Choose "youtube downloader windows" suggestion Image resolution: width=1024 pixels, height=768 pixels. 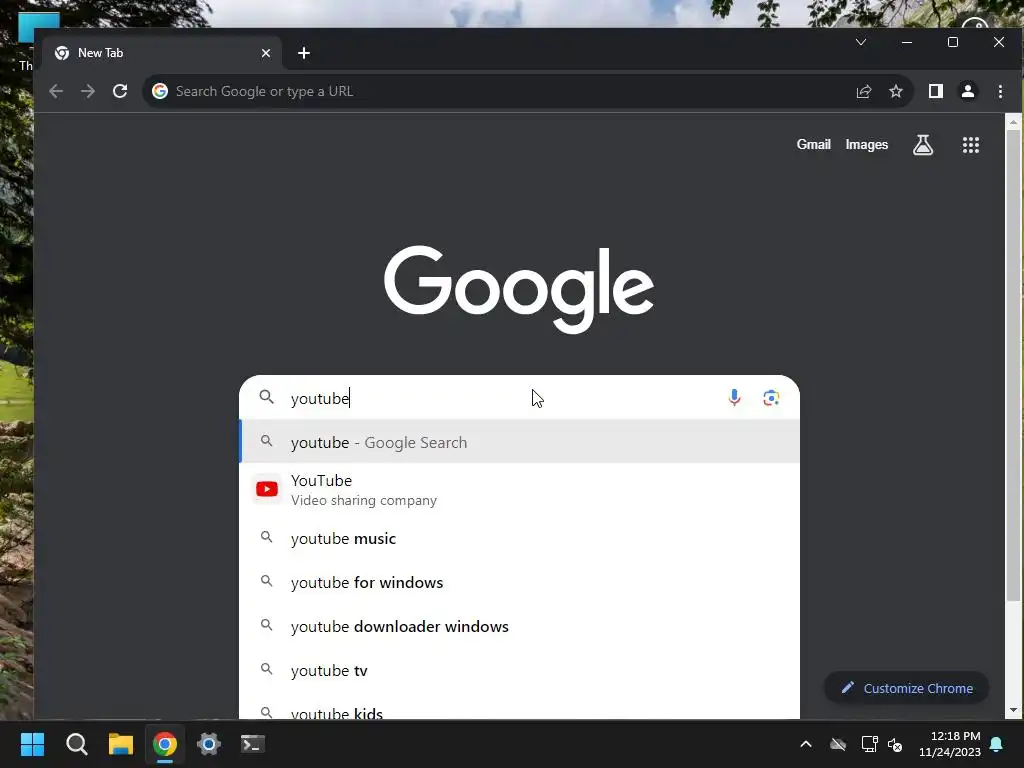point(520,626)
